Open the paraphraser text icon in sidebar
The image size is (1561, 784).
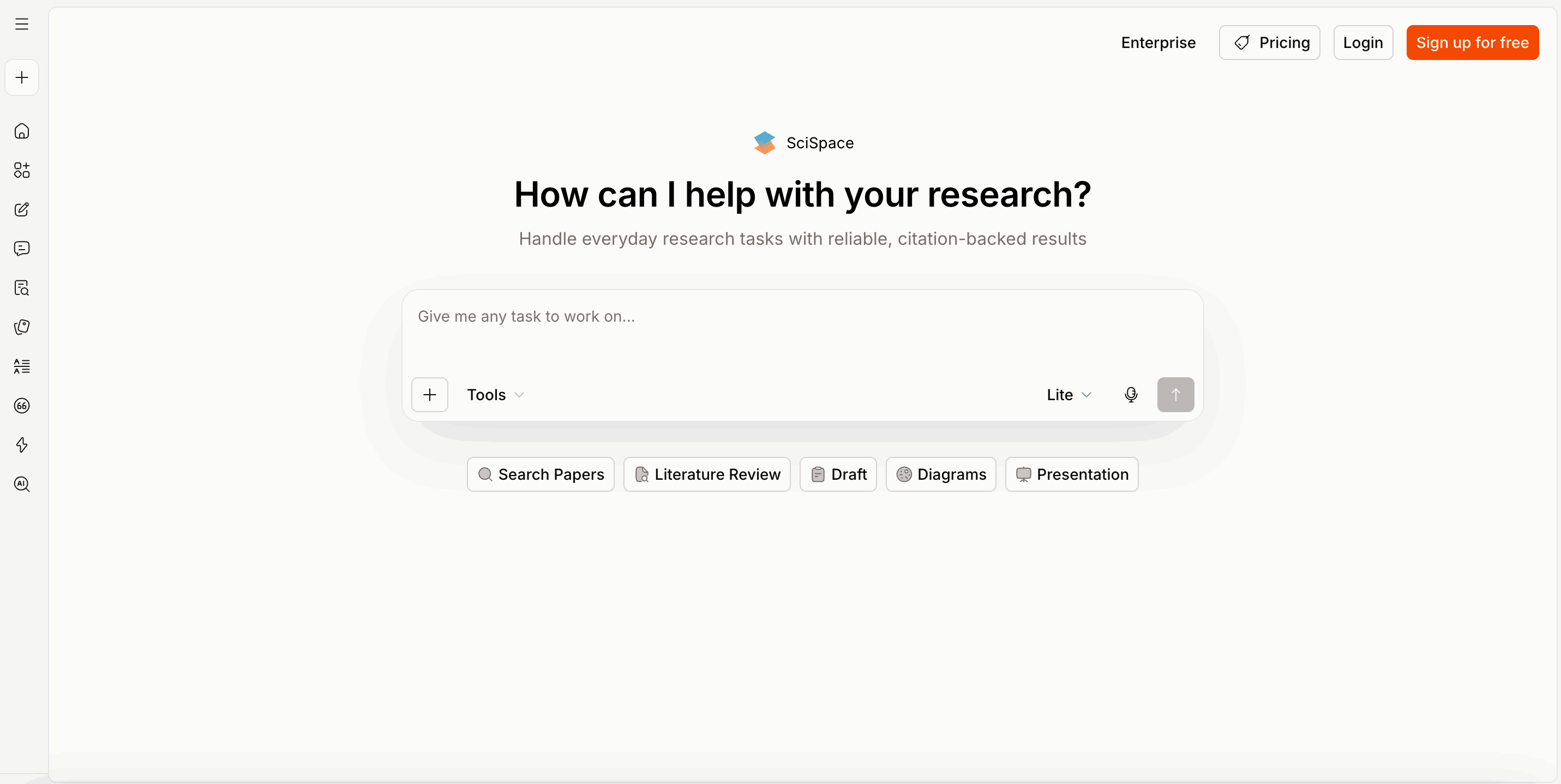(22, 366)
